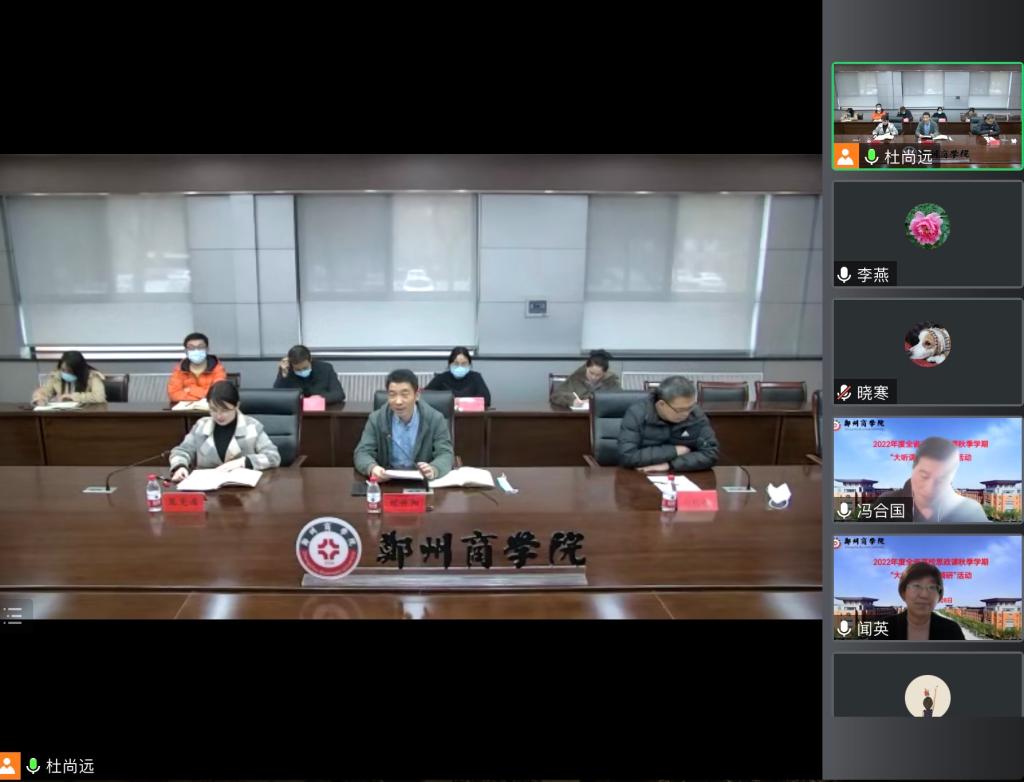Click the green microphone icon in 杜尚远's thumbnail
The height and width of the screenshot is (782, 1024).
[x=872, y=156]
